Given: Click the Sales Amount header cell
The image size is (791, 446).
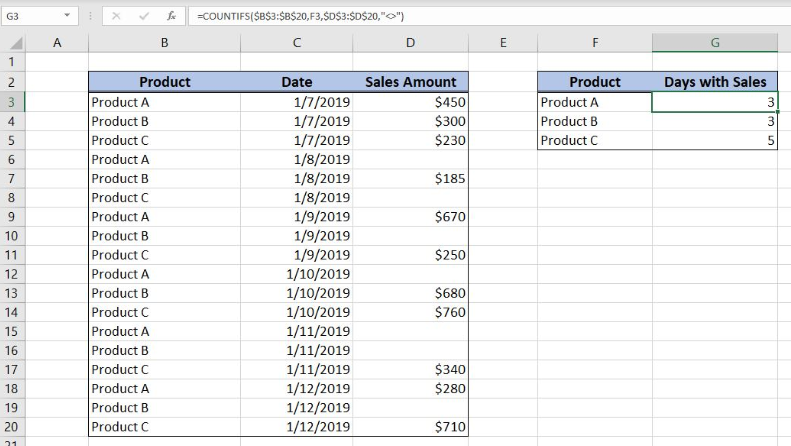Looking at the screenshot, I should tap(411, 82).
